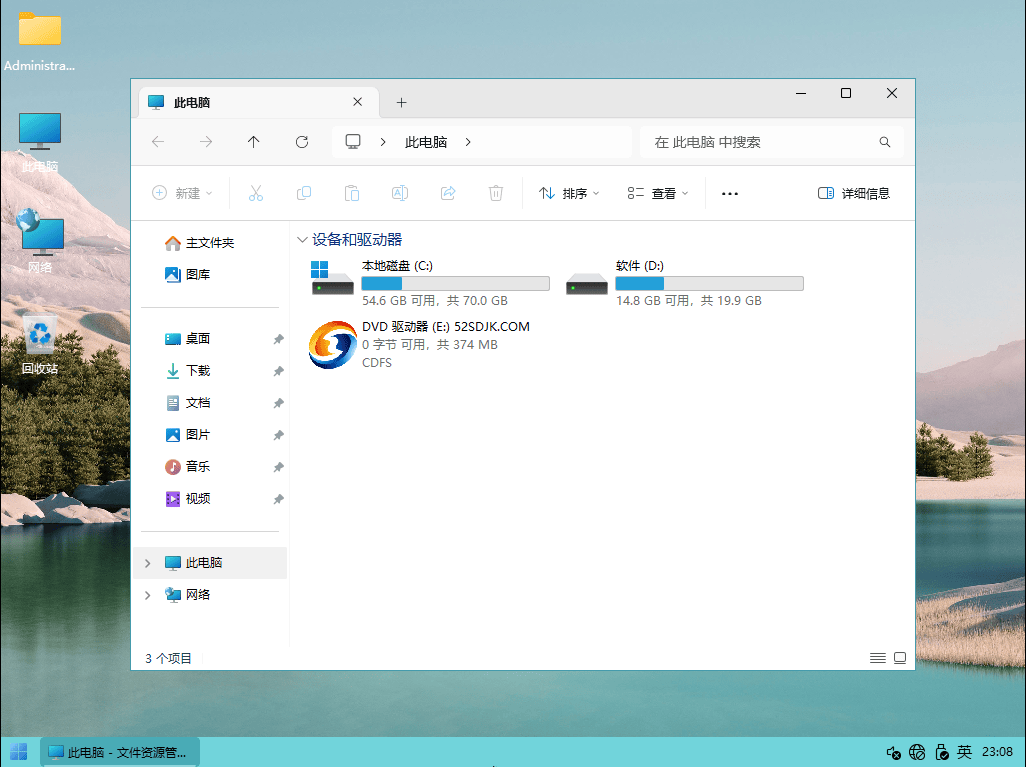
Task: Switch to large icons view in status bar
Action: coord(900,658)
